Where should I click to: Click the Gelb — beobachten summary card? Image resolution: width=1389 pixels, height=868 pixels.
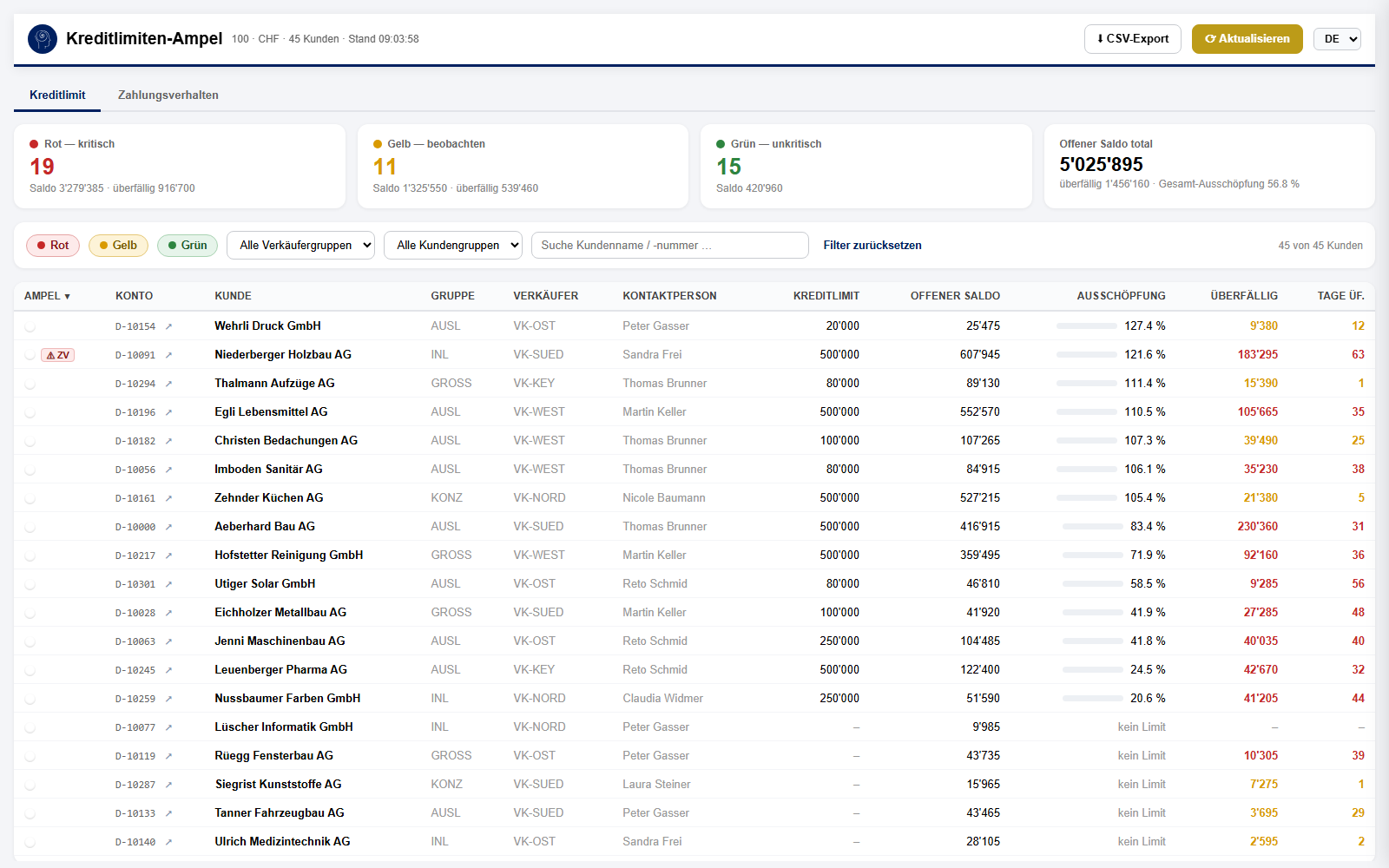[523, 167]
